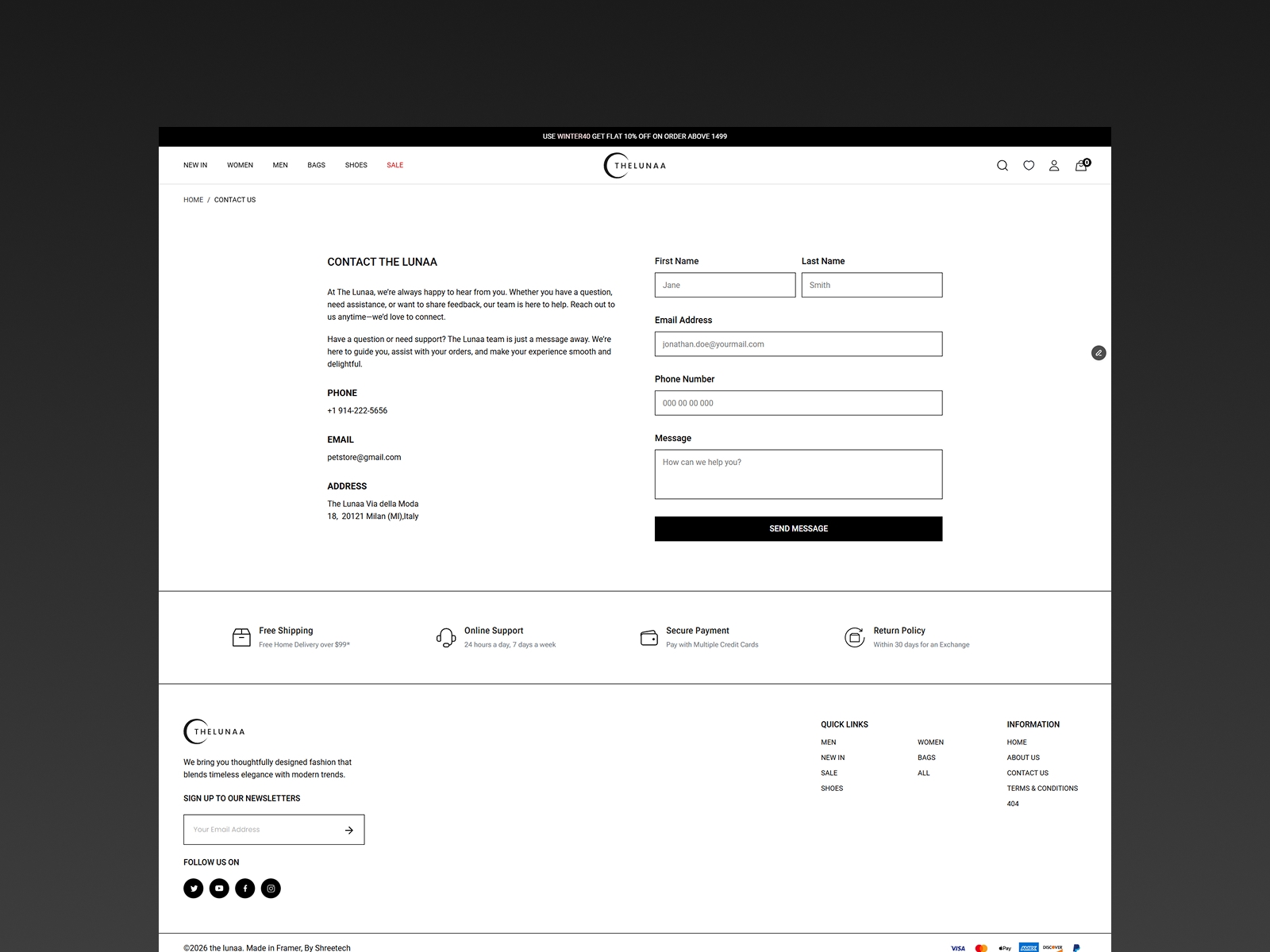Open the shopping cart icon
Viewport: 1270px width, 952px height.
(x=1080, y=165)
